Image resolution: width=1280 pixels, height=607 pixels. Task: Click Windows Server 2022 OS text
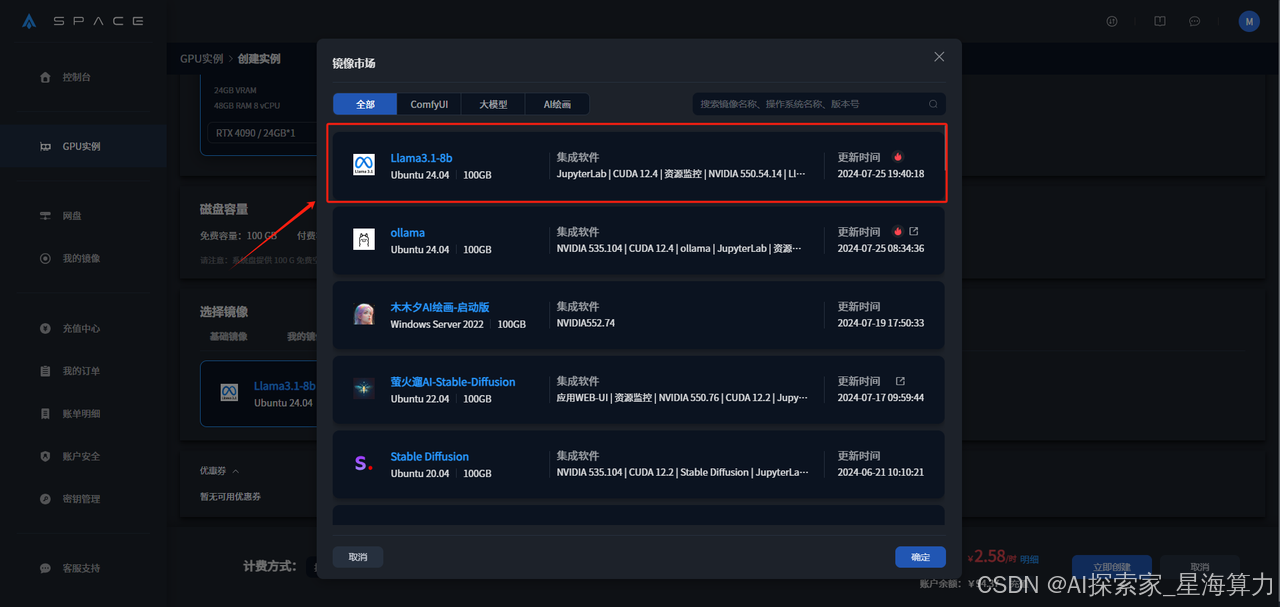pos(437,325)
